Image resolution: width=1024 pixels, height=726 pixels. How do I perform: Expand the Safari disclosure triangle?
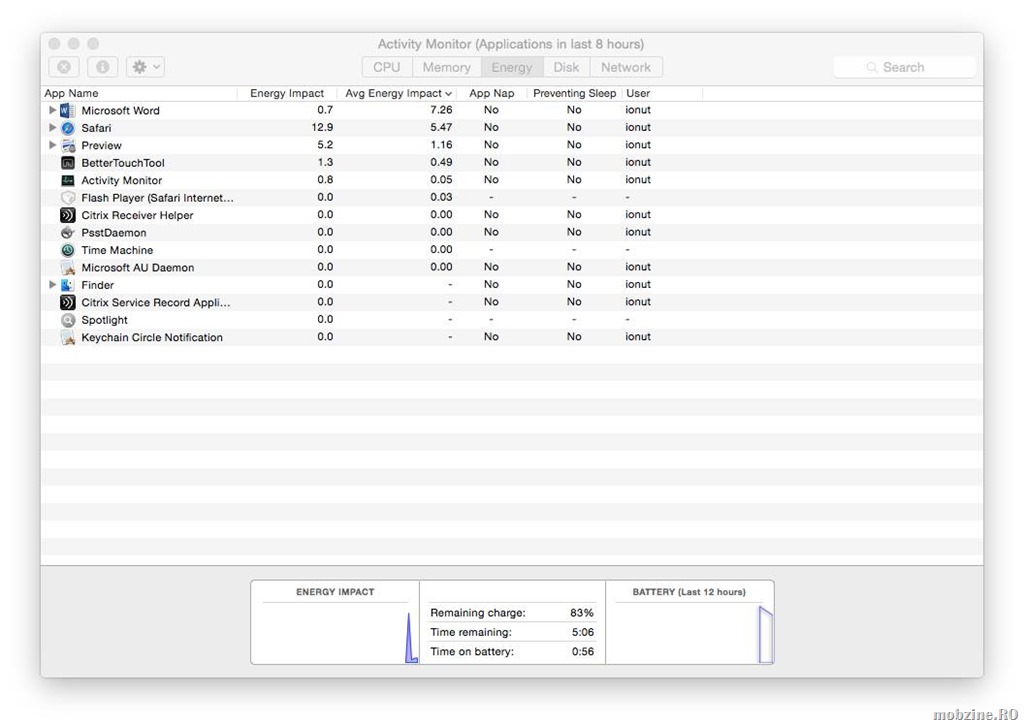[52, 127]
